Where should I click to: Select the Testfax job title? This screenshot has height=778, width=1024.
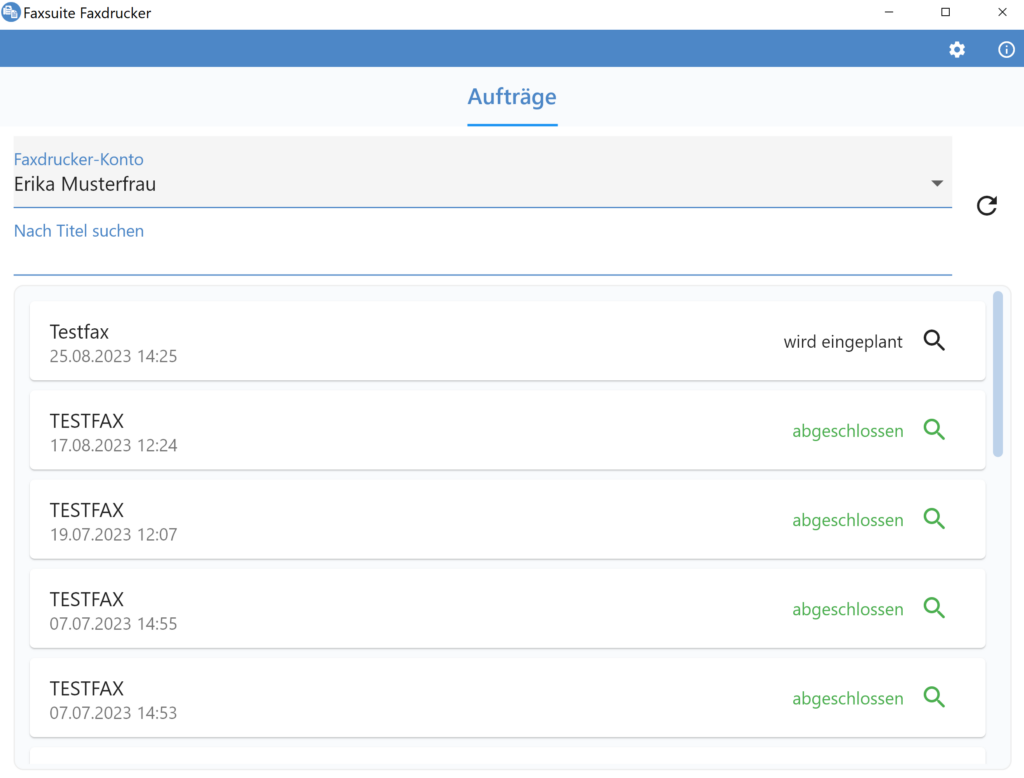pos(79,332)
